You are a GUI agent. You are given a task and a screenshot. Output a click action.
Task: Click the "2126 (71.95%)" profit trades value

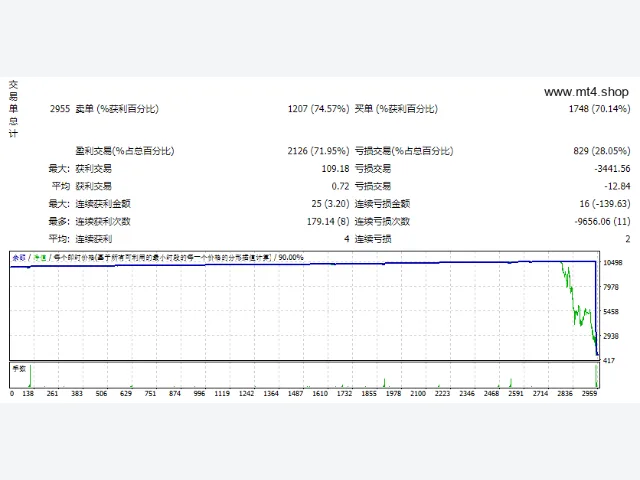coord(318,151)
